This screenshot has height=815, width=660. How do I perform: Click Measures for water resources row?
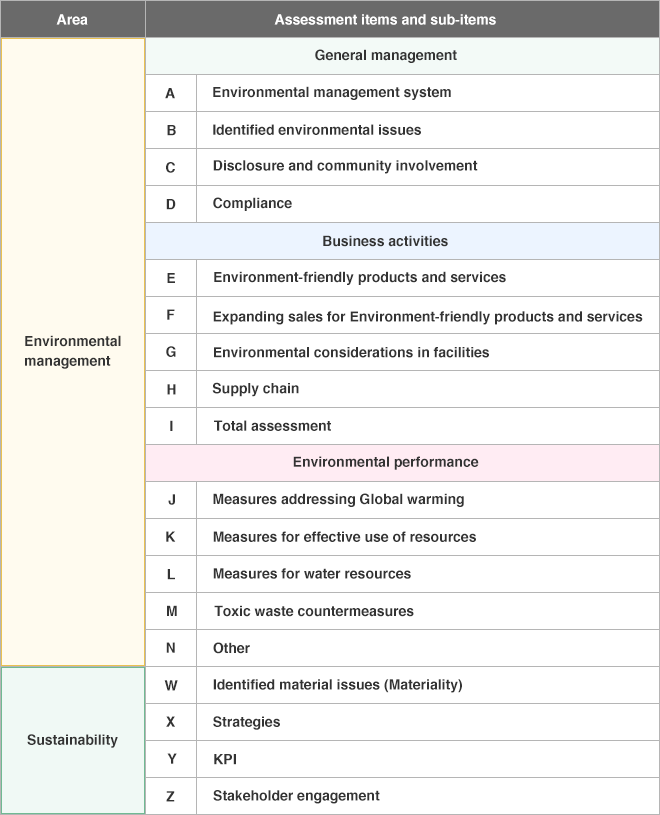[402, 574]
